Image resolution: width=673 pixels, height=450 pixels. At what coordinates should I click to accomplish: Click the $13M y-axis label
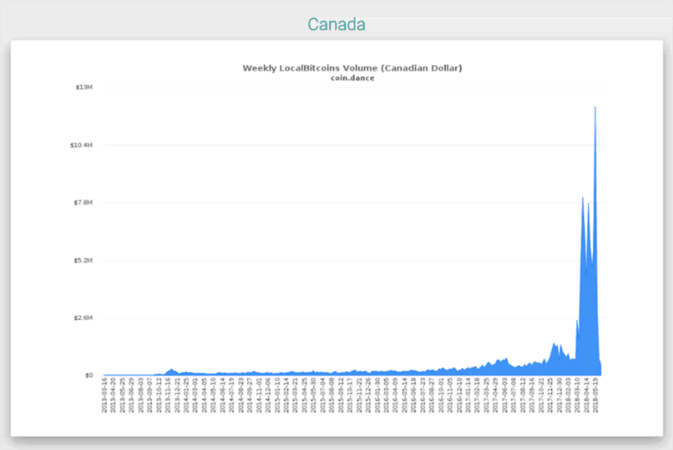pyautogui.click(x=84, y=87)
